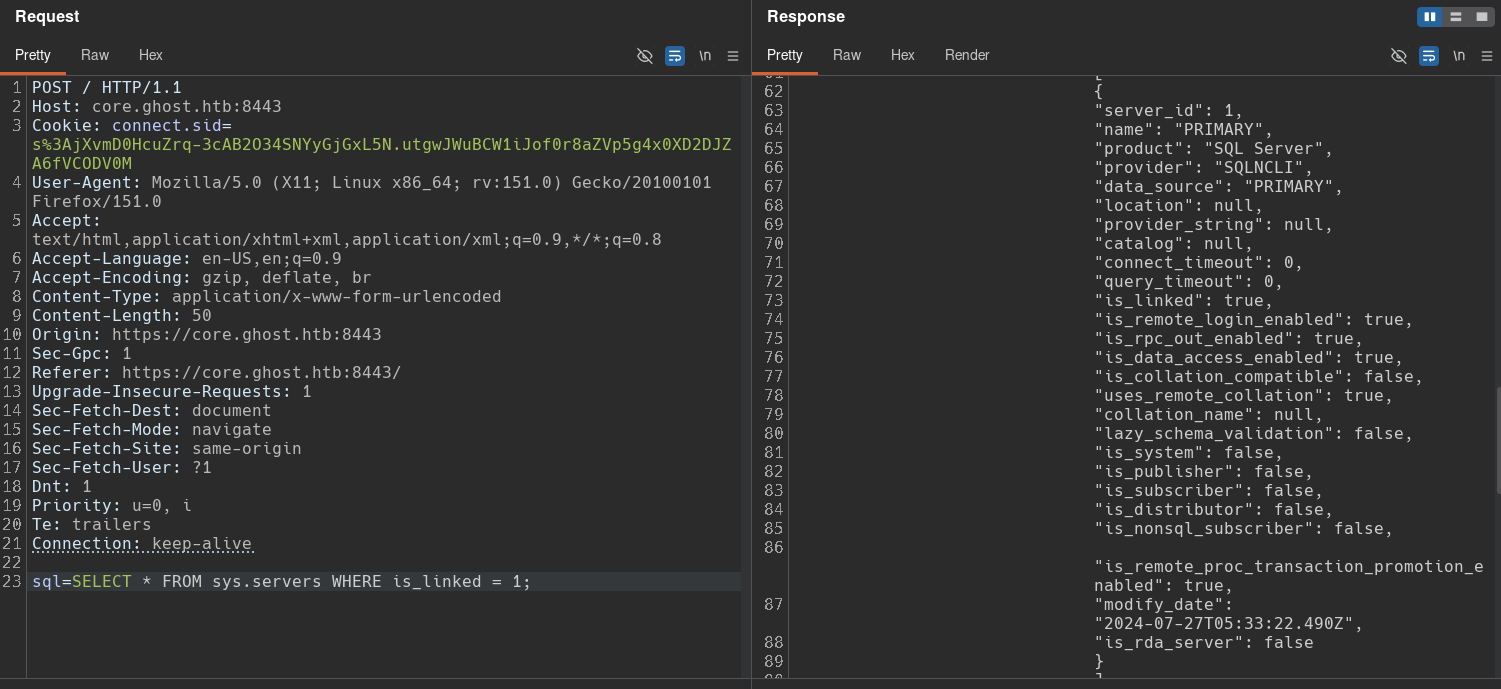Click the 'Request' panel title
Image resolution: width=1501 pixels, height=689 pixels.
coord(47,17)
